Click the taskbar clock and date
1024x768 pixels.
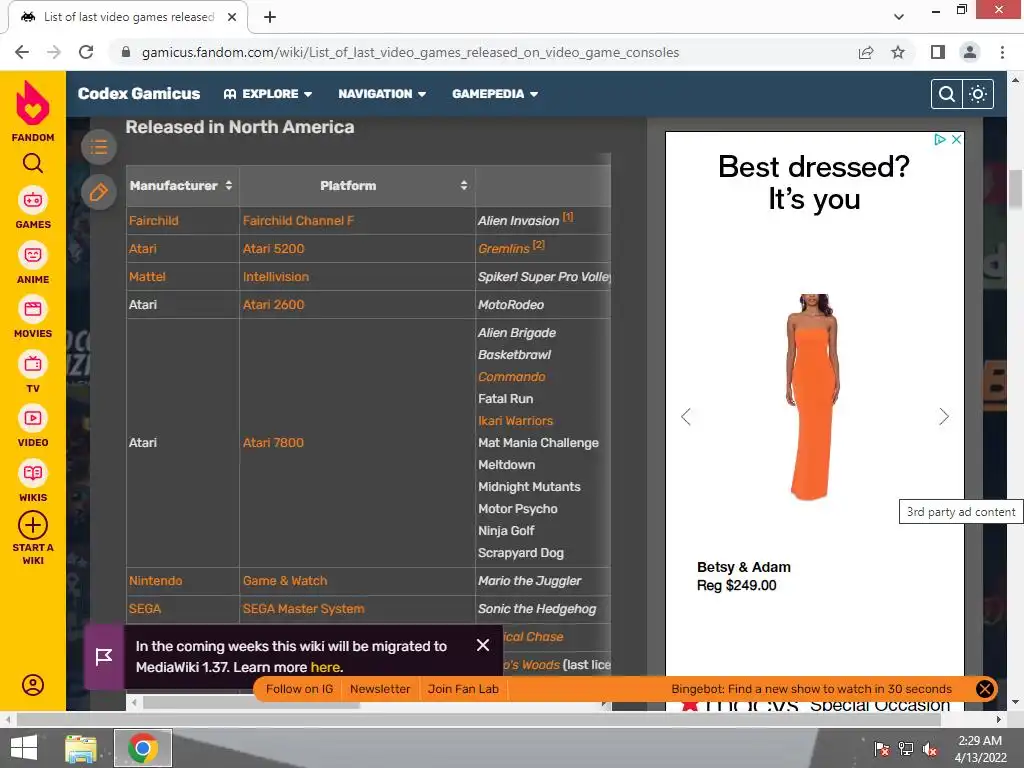[x=980, y=749]
